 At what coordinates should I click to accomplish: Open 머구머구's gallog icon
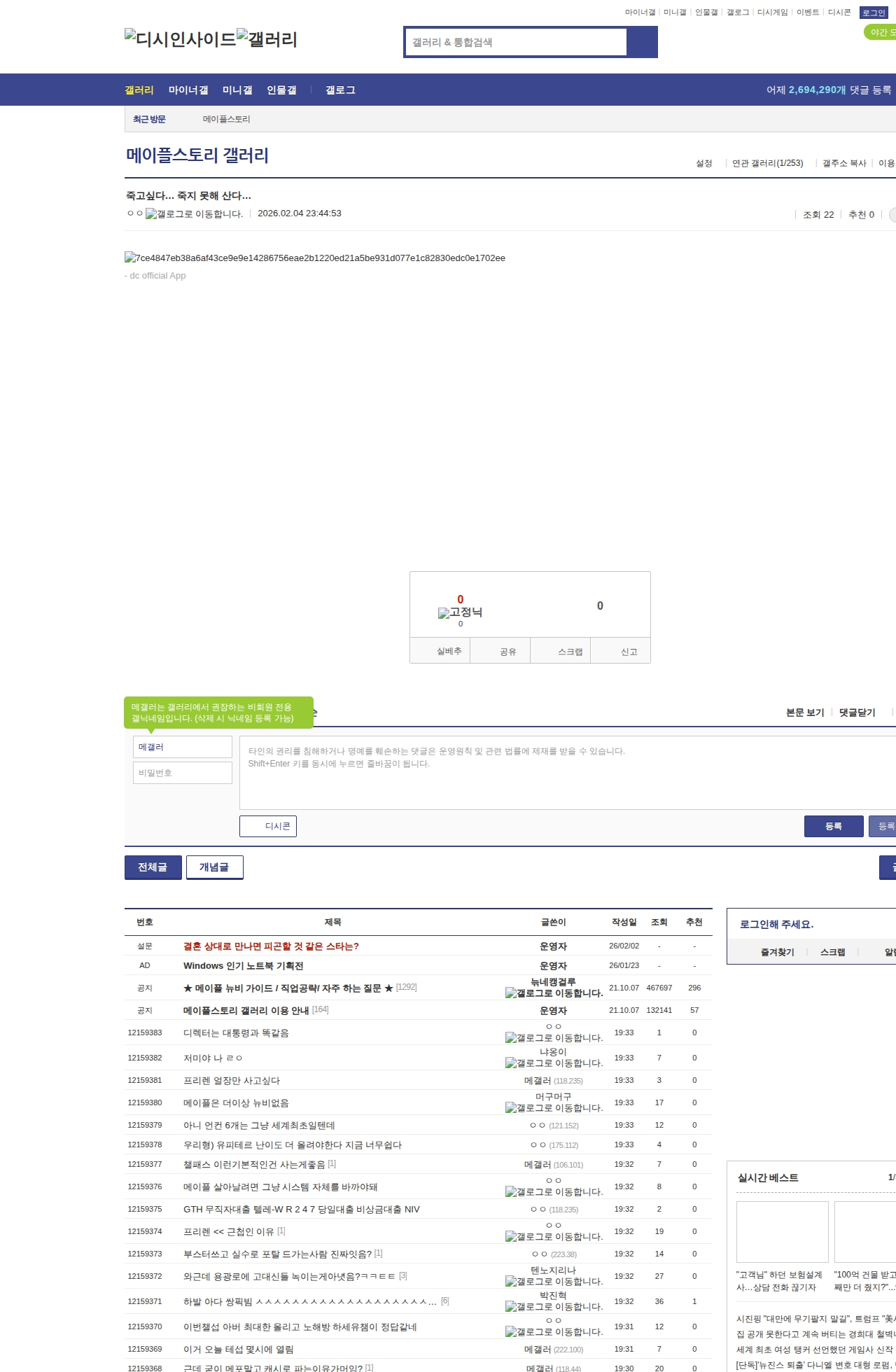[x=554, y=1108]
